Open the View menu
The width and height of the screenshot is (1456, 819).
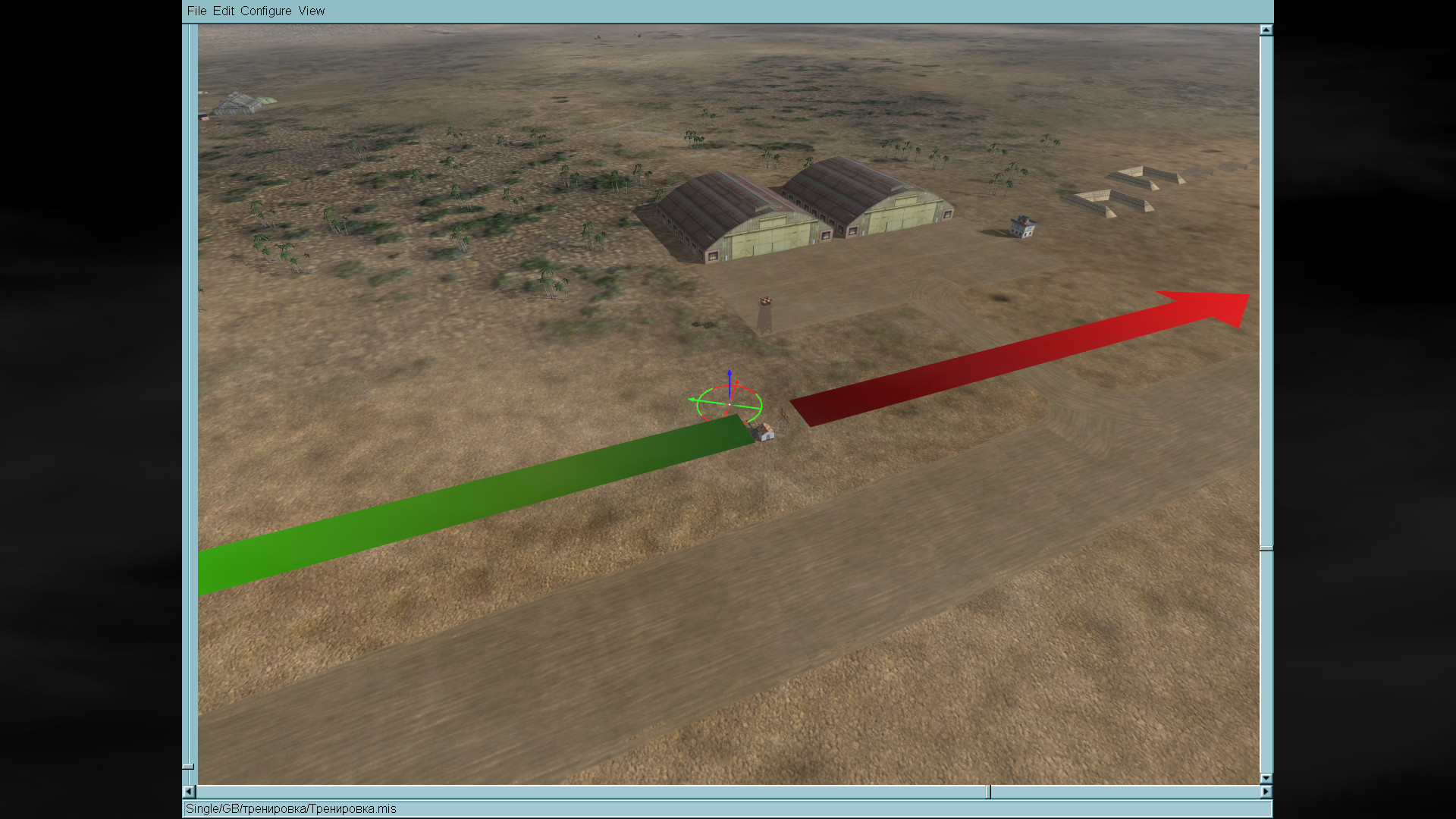click(x=311, y=11)
